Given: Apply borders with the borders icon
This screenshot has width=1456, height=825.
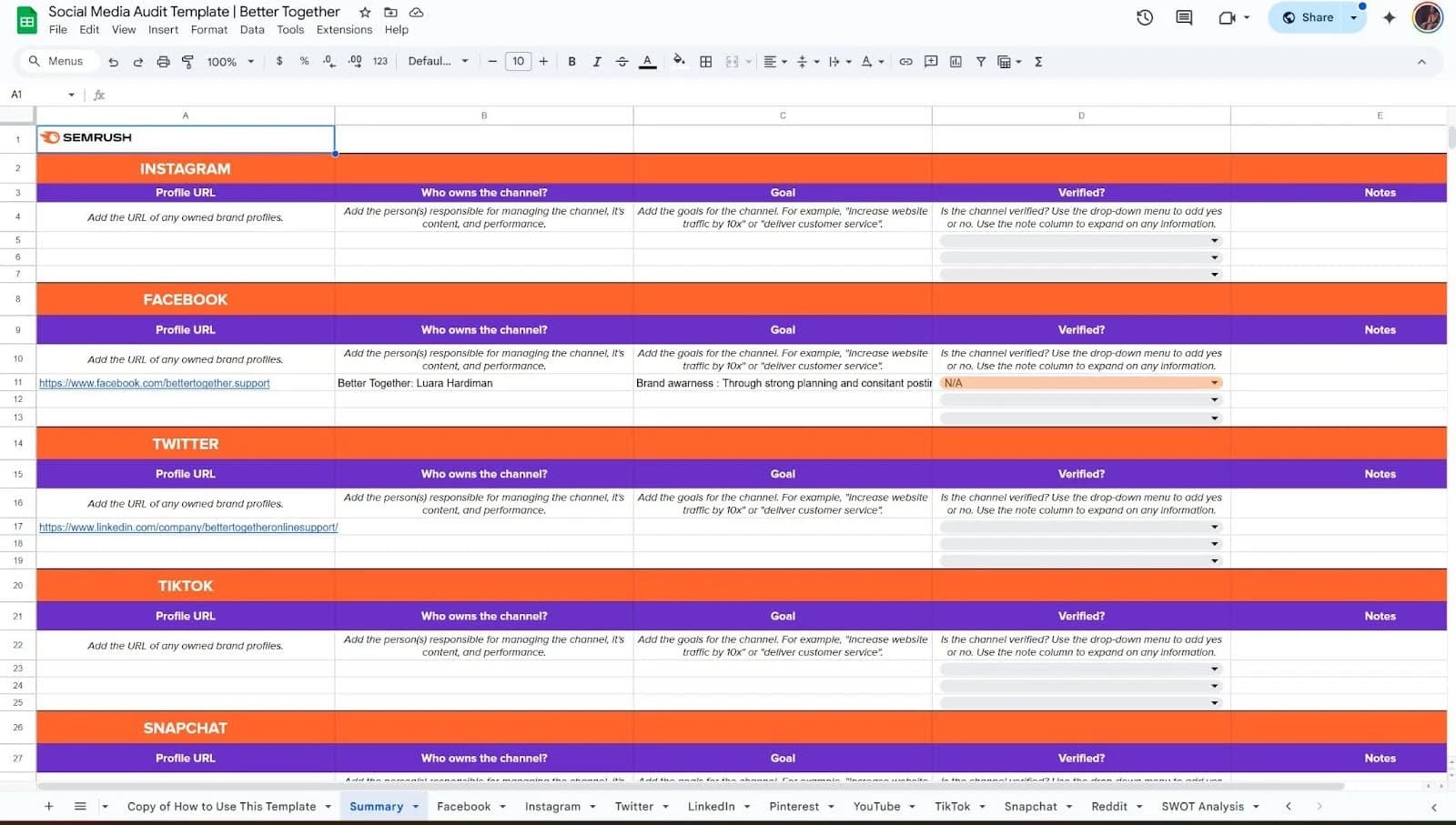Looking at the screenshot, I should (705, 61).
